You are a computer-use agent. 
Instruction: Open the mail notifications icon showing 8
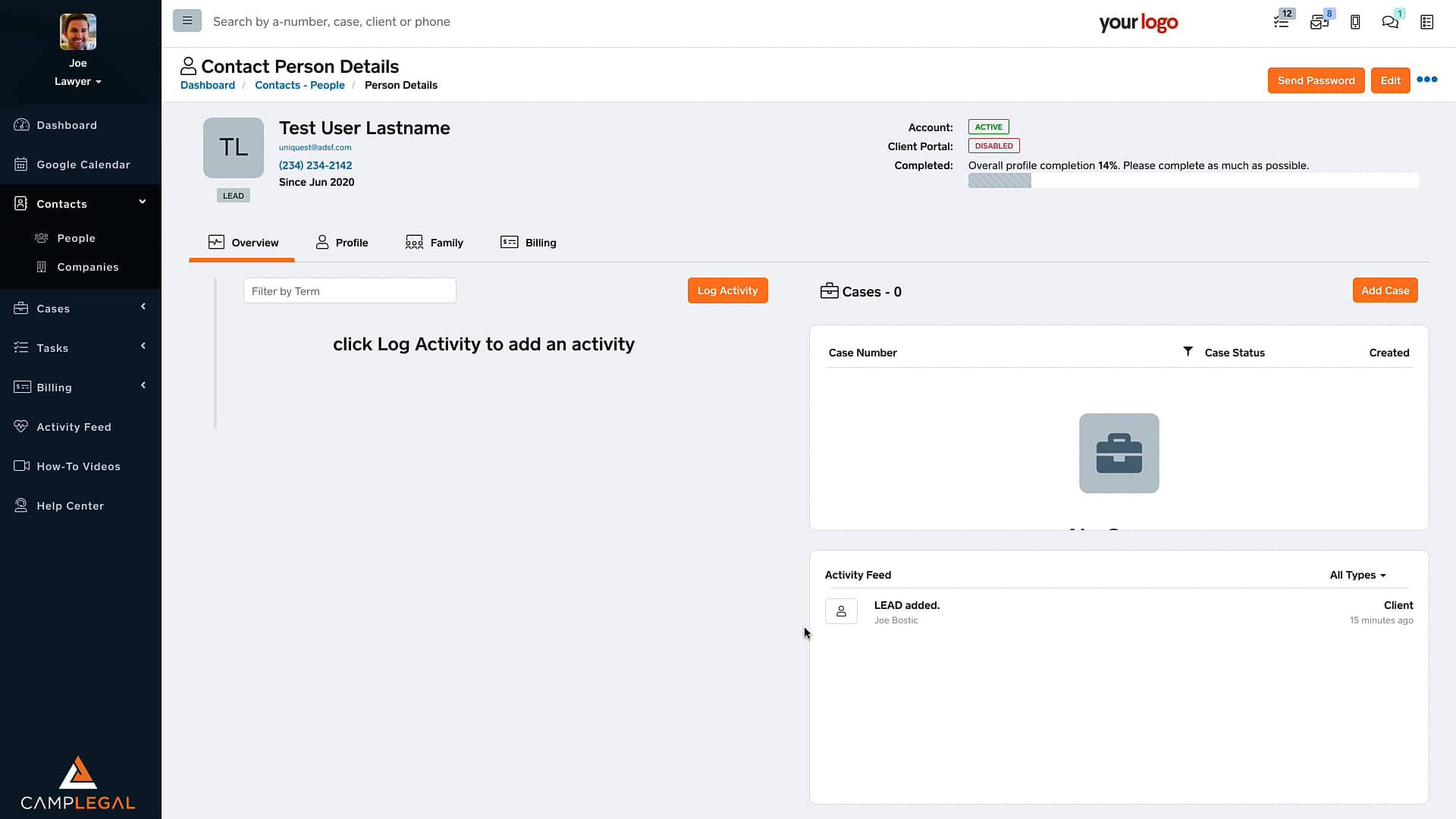1320,21
